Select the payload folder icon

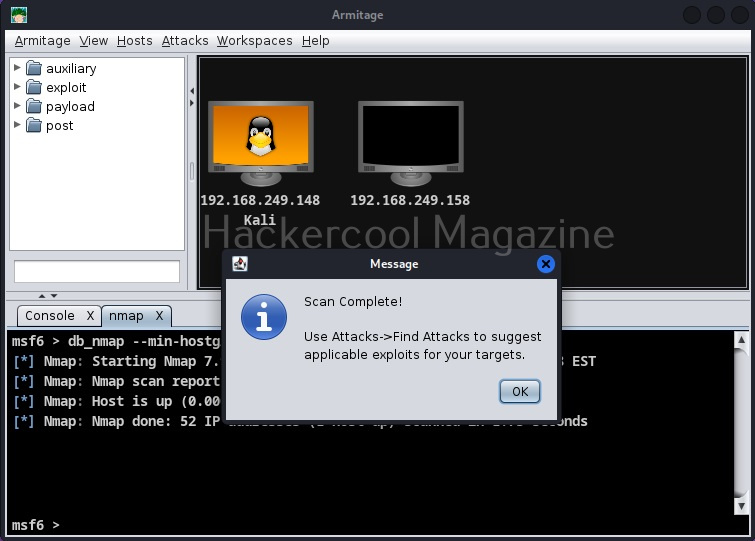(34, 106)
